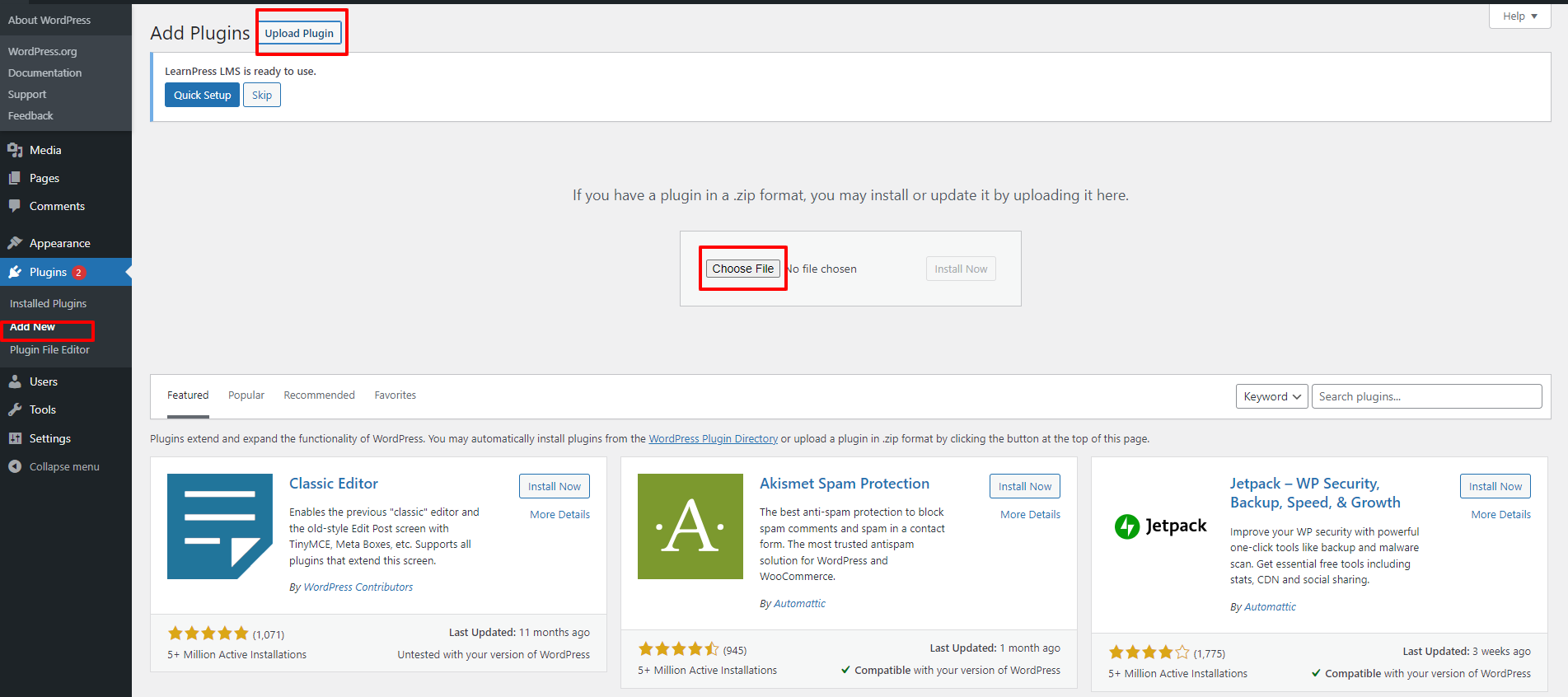The height and width of the screenshot is (697, 1568).
Task: Click the plugin updates badge showing 2
Action: pos(79,273)
